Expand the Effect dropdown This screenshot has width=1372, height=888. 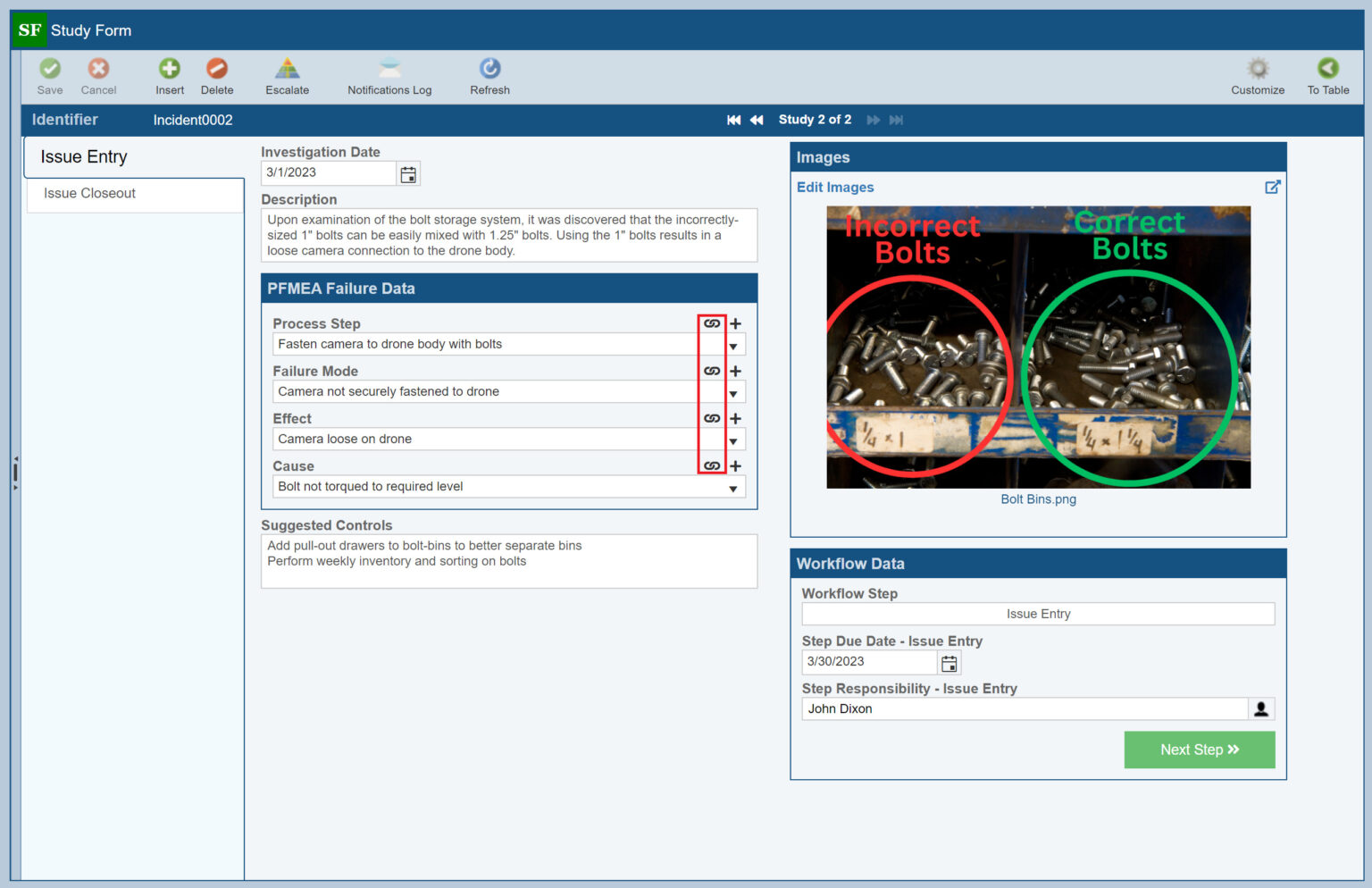point(733,440)
